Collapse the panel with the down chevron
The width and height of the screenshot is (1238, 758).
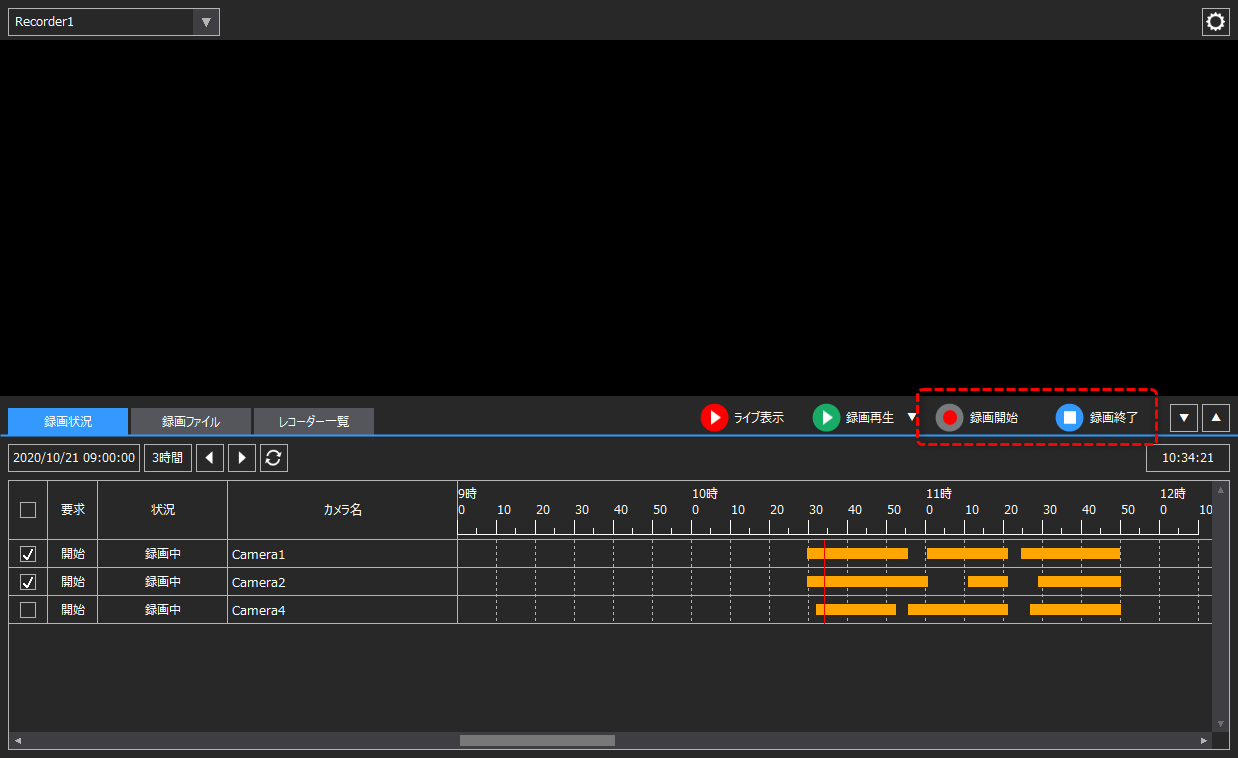point(1183,417)
